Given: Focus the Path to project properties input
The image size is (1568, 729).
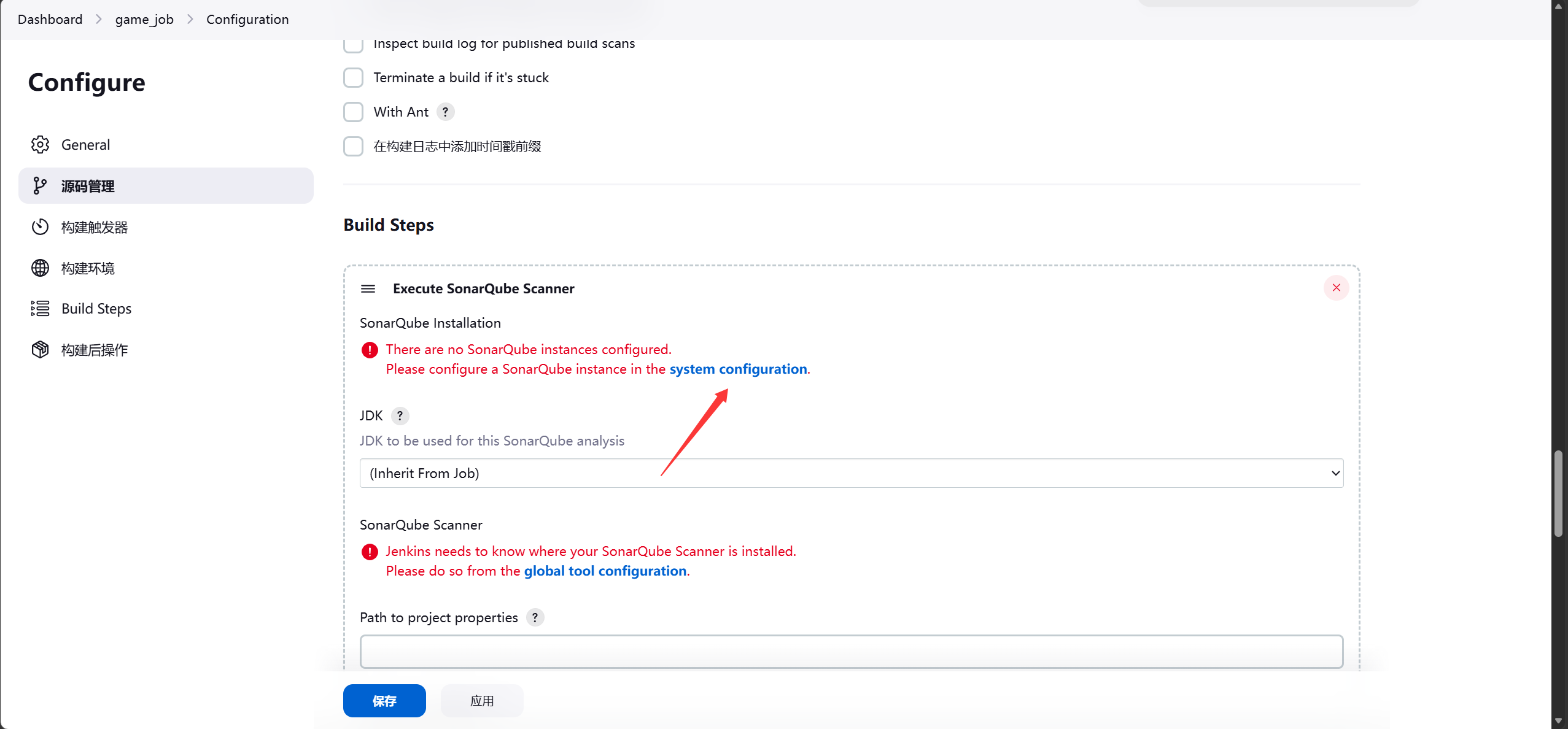Looking at the screenshot, I should coord(852,652).
